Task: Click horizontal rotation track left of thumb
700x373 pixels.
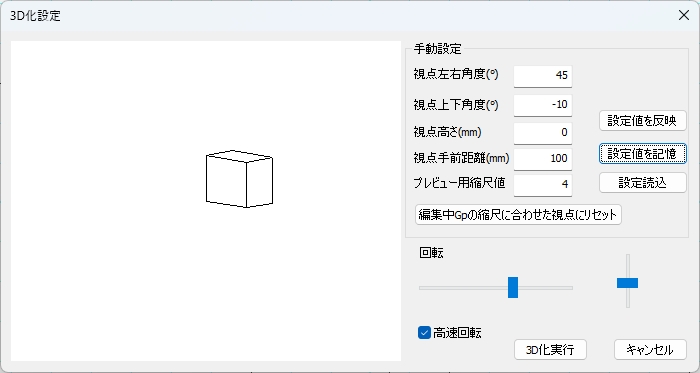Action: 463,288
